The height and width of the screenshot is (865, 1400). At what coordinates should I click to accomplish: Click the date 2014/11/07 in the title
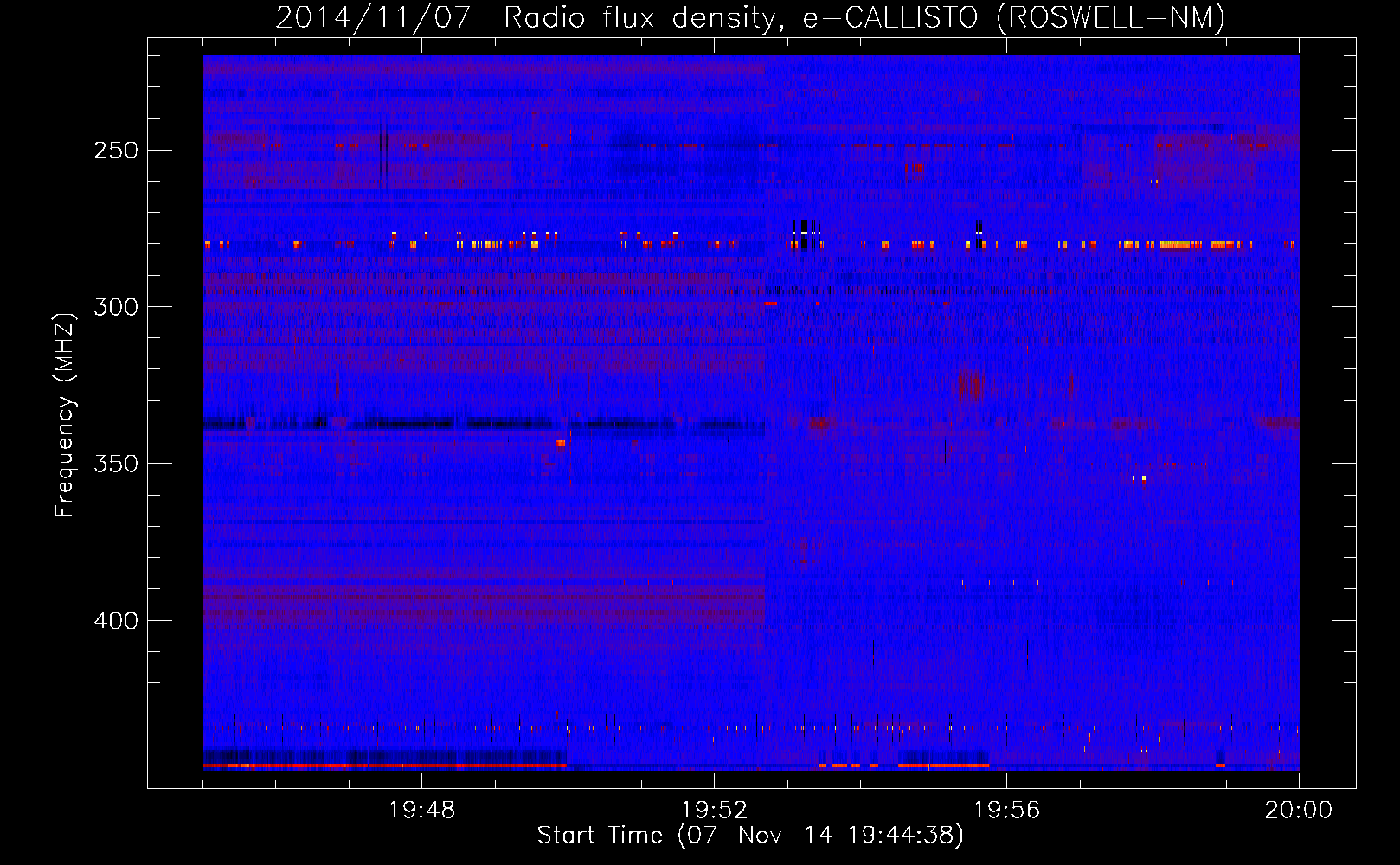[x=373, y=18]
